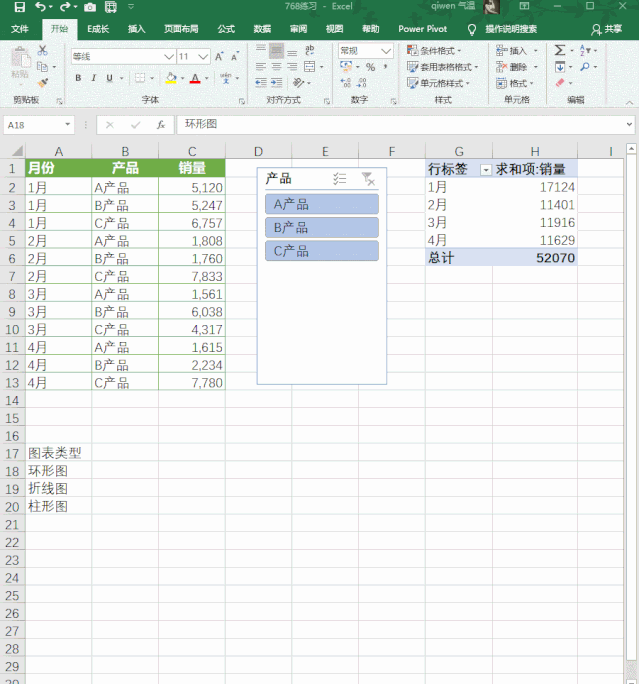
Task: Click the Fill down arrow icon
Action: pos(560,67)
